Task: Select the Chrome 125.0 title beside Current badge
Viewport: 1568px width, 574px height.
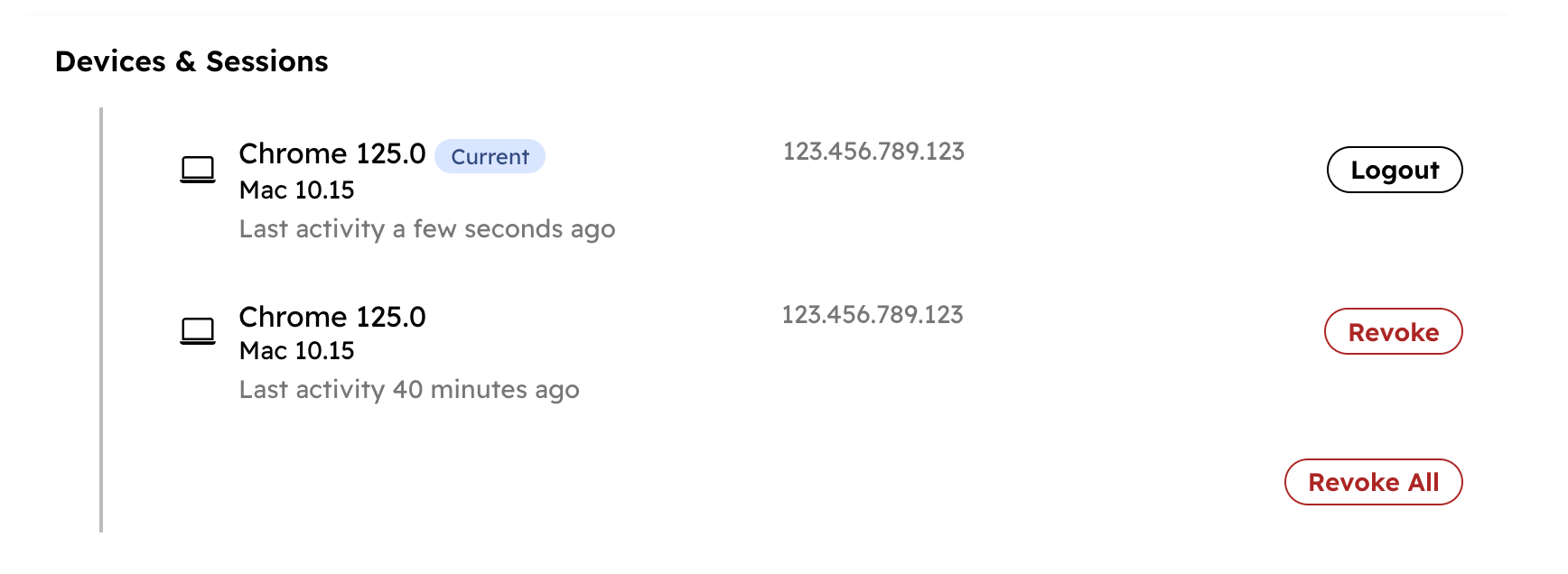Action: [x=331, y=154]
